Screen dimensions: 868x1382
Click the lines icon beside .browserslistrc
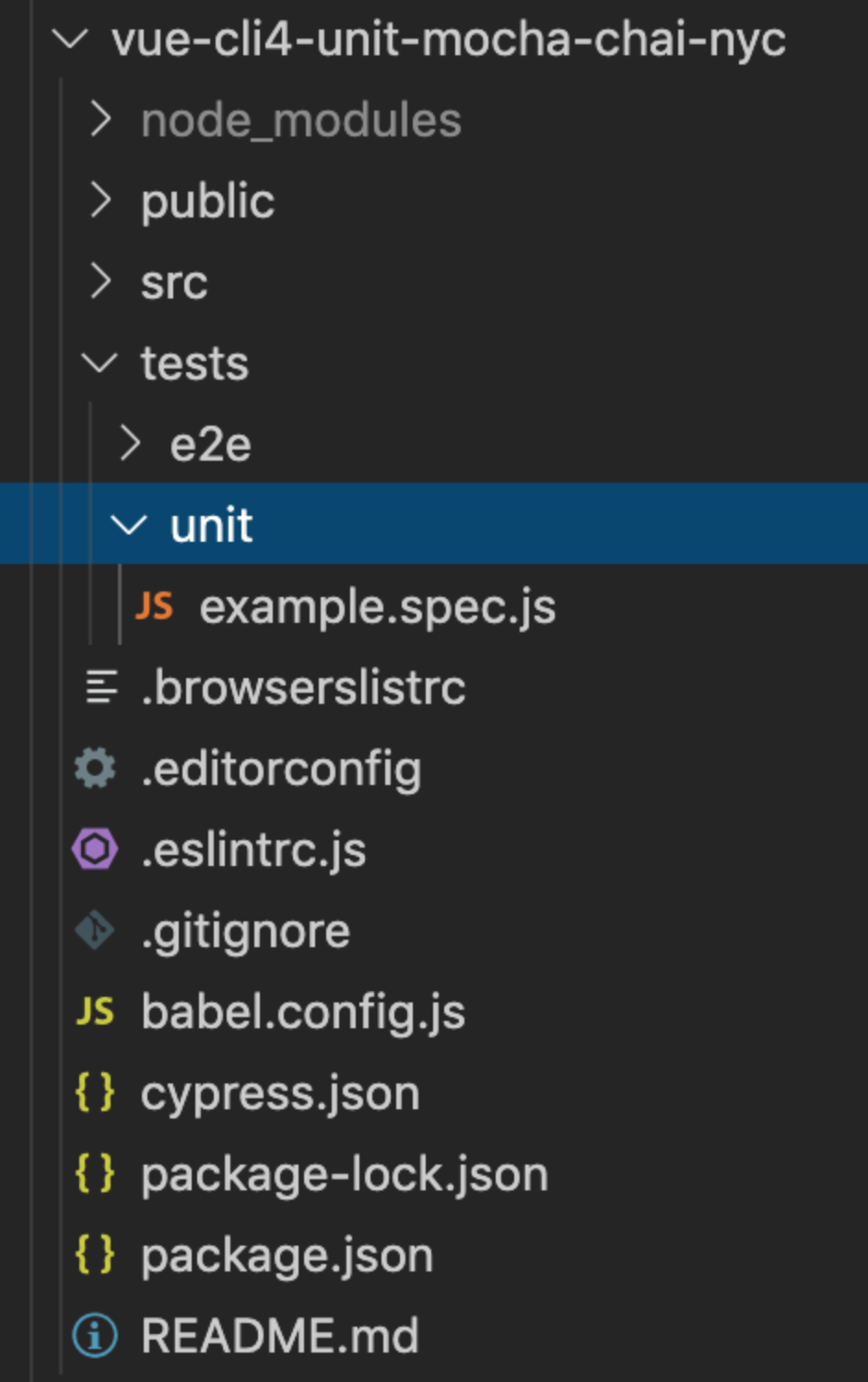(100, 687)
